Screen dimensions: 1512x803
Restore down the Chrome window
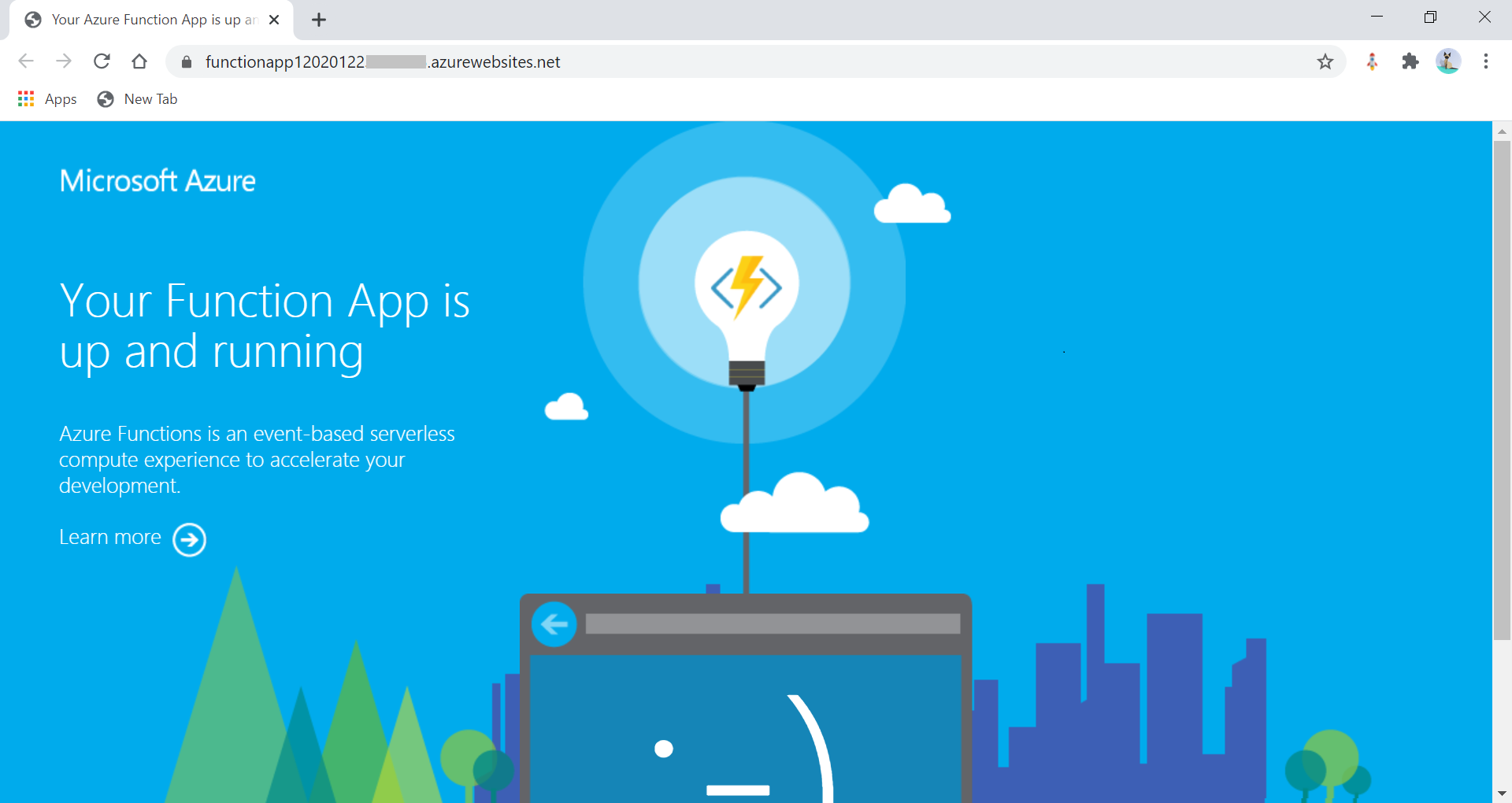[x=1430, y=17]
